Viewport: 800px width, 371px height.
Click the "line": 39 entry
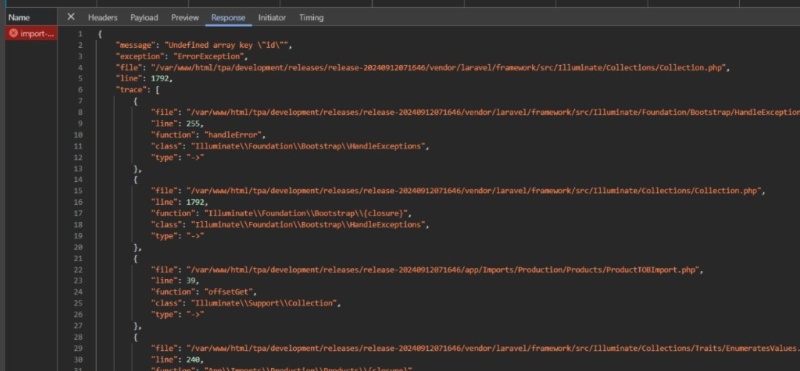[175, 281]
